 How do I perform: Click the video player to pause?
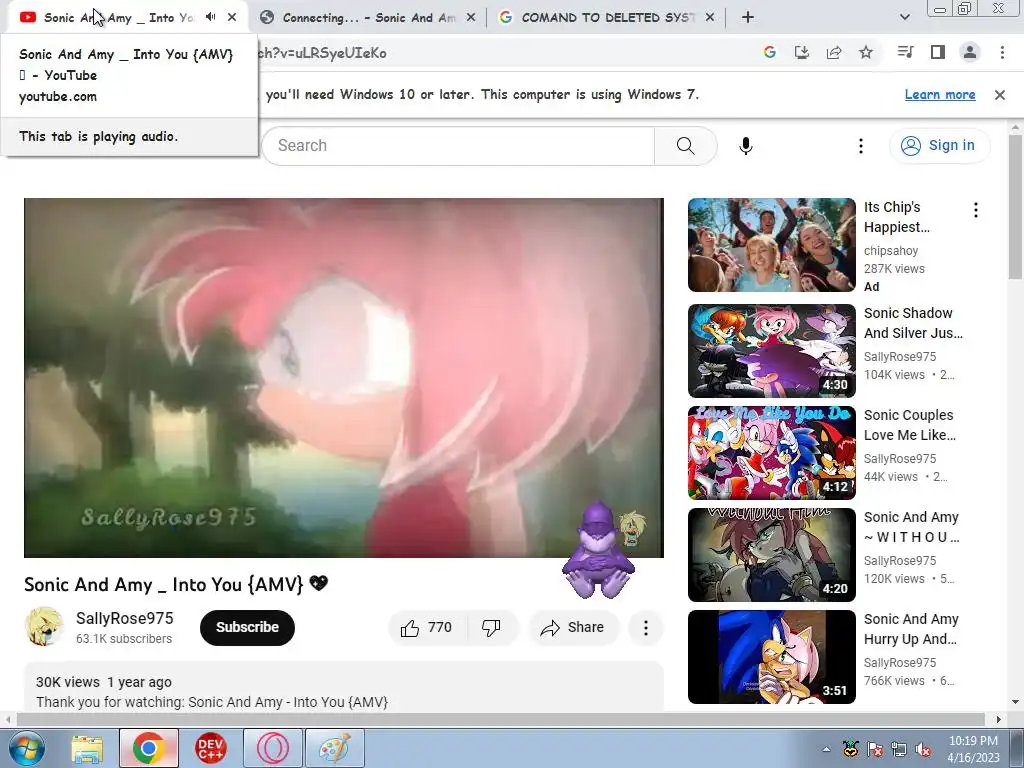344,377
